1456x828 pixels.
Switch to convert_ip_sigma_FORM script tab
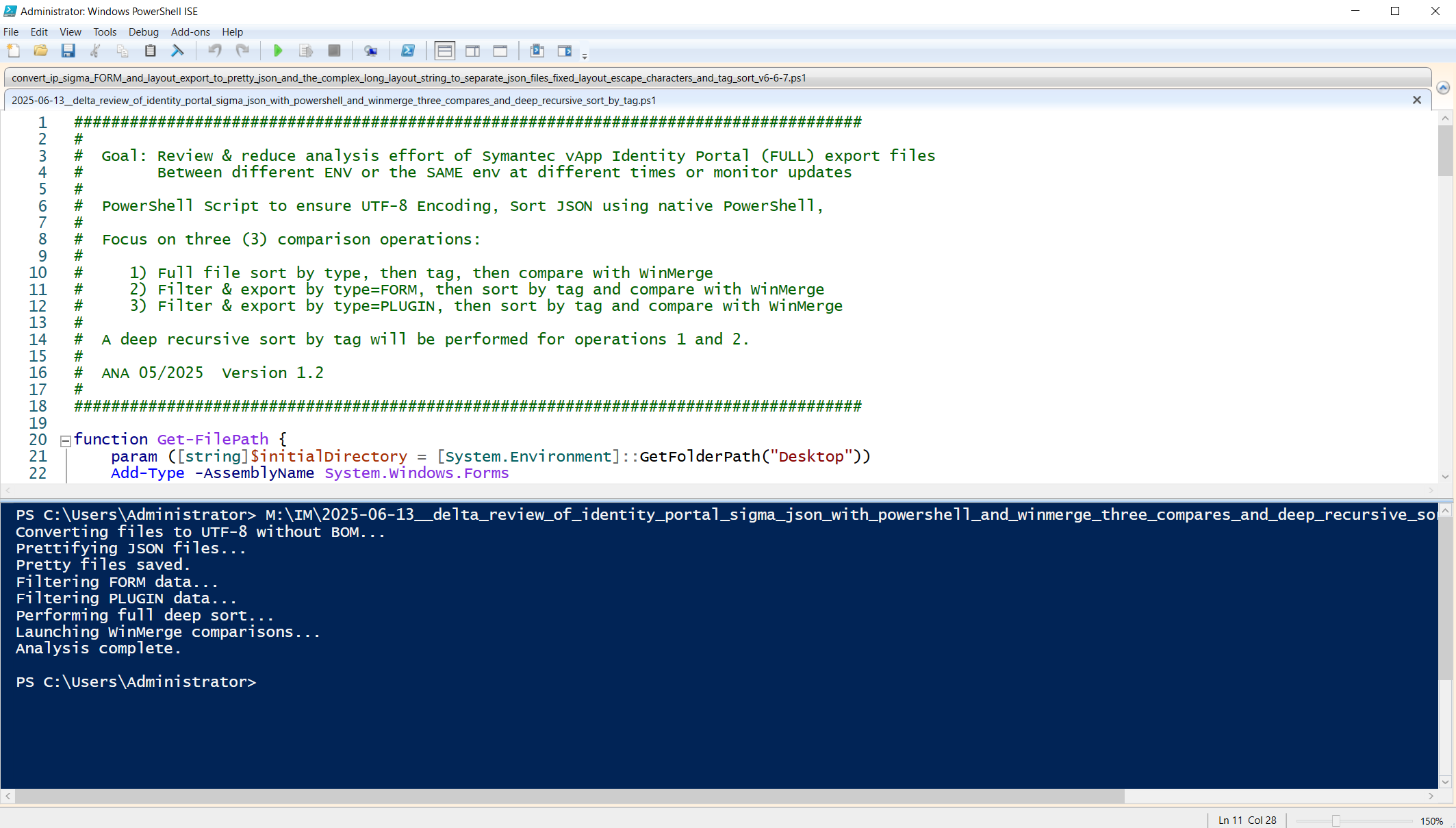tap(409, 78)
